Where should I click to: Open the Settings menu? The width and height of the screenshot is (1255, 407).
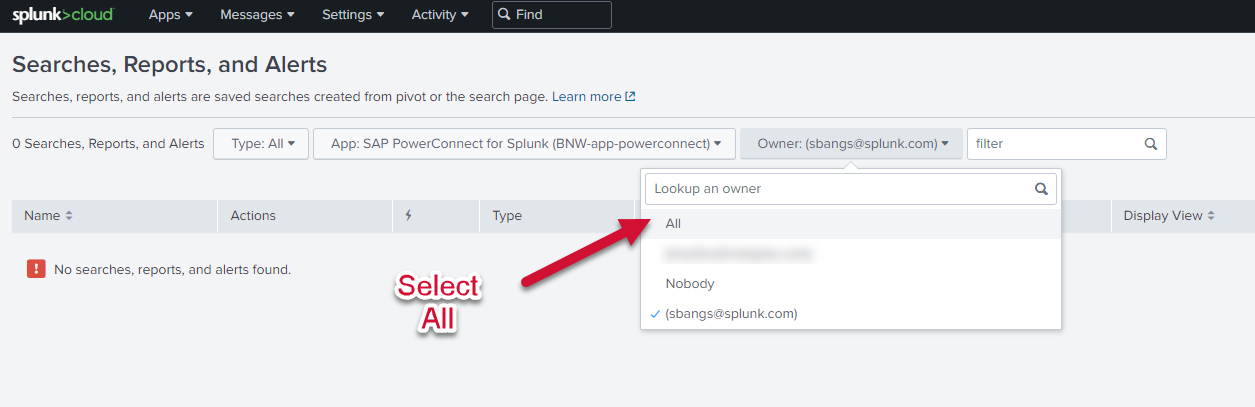click(x=353, y=15)
